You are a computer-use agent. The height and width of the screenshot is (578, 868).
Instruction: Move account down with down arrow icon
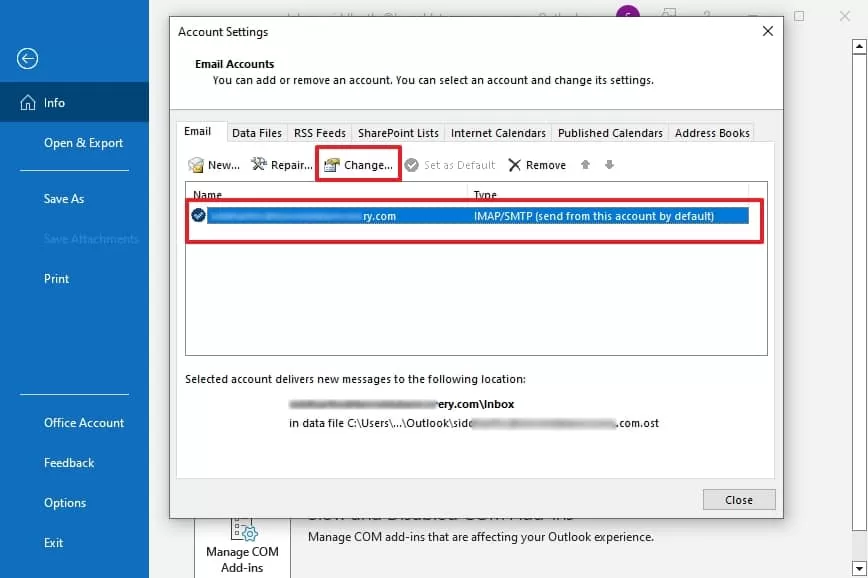coord(609,164)
